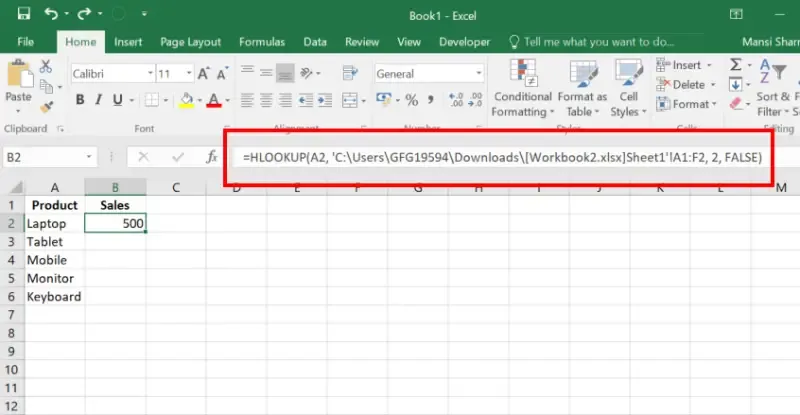
Task: Cut selection with the scissors icon
Action: tap(46, 66)
